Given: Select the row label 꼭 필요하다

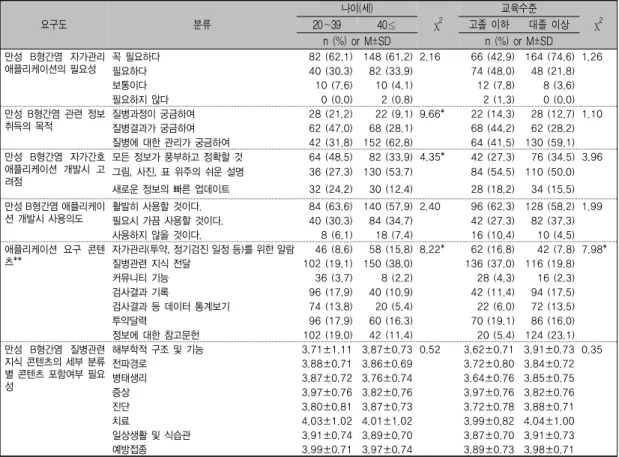Looking at the screenshot, I should [136, 57].
